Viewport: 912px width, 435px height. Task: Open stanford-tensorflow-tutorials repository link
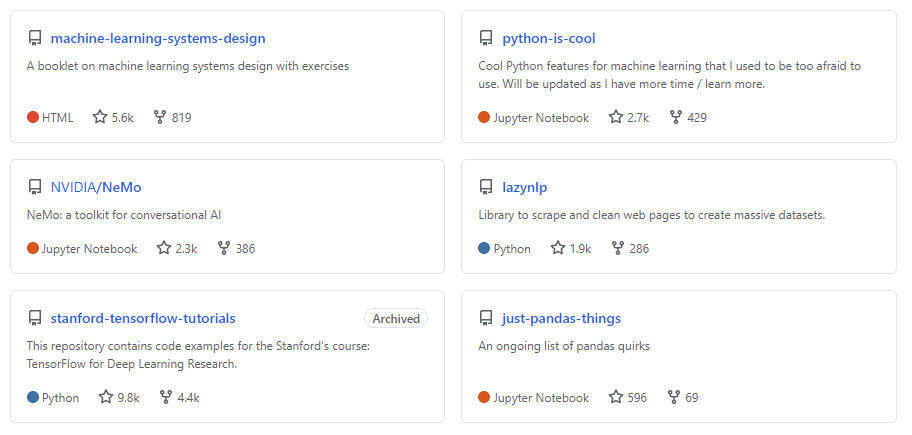coord(143,319)
